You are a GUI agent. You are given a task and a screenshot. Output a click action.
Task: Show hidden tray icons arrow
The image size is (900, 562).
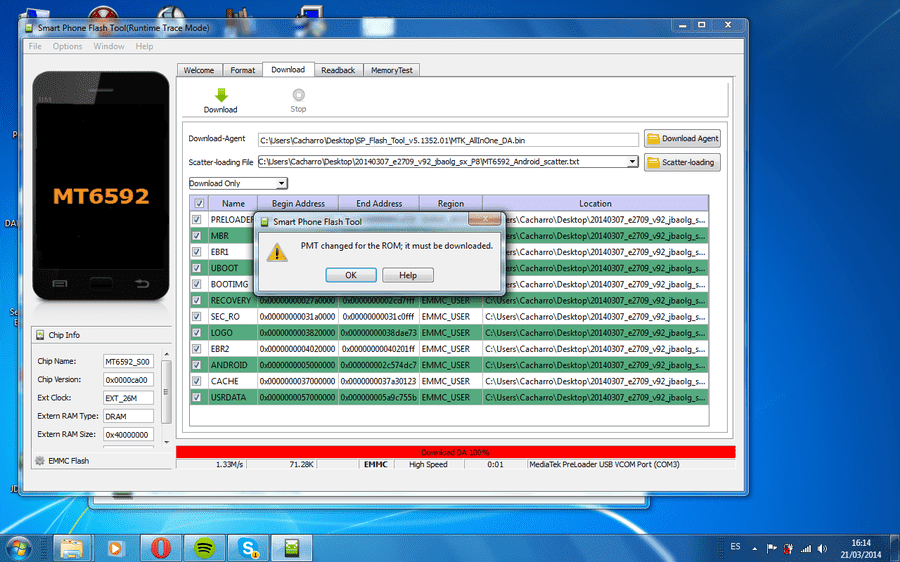(754, 548)
